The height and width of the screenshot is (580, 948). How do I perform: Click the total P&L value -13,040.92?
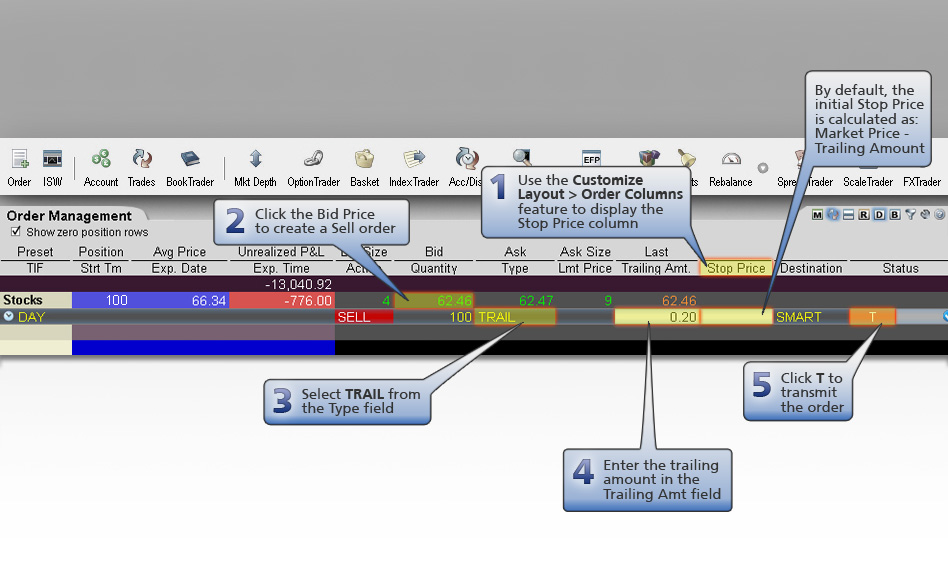point(298,284)
